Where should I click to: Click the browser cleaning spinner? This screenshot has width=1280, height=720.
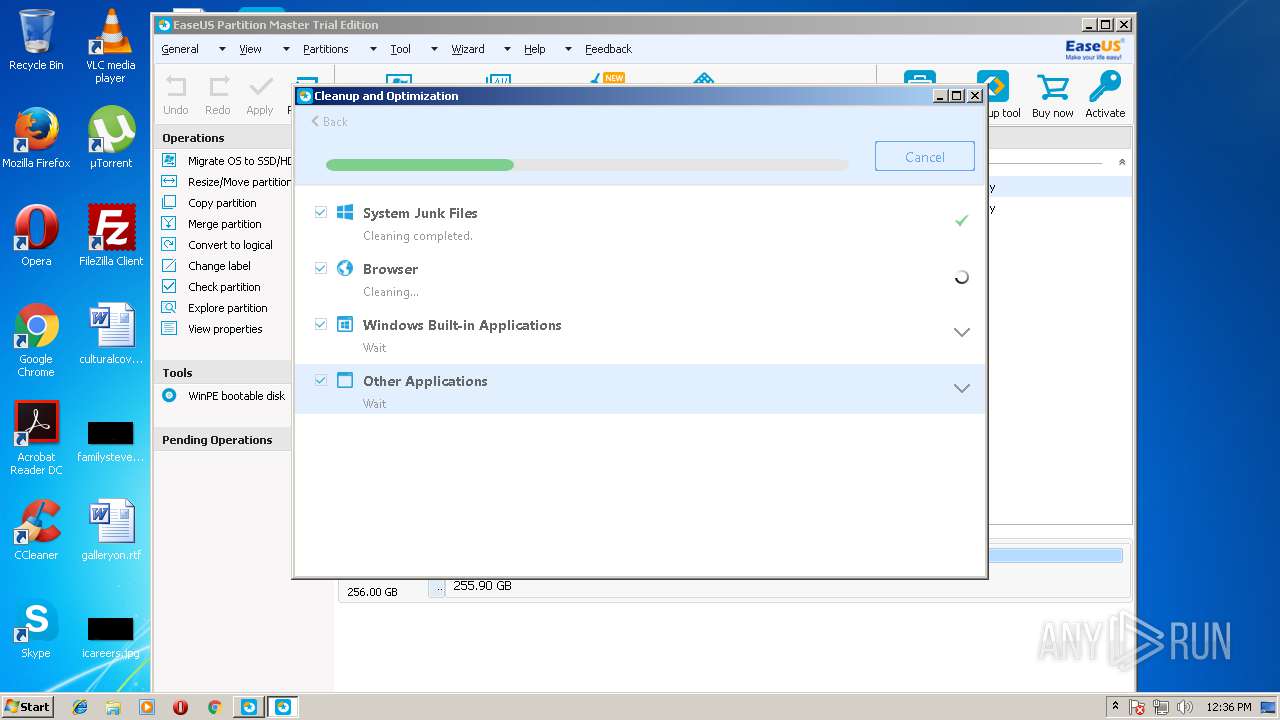coord(961,277)
